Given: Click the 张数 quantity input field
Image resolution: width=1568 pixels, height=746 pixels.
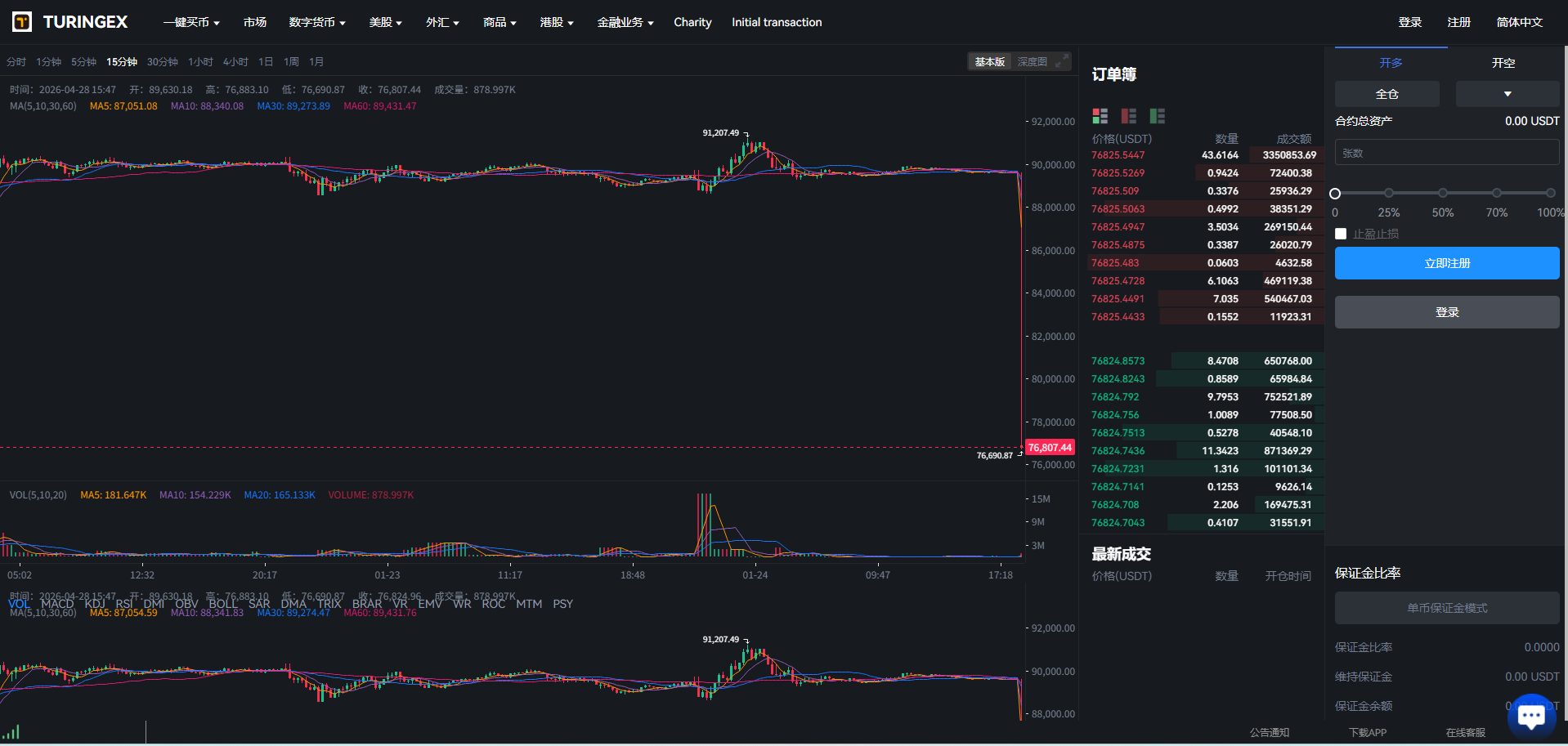Looking at the screenshot, I should click(1446, 153).
